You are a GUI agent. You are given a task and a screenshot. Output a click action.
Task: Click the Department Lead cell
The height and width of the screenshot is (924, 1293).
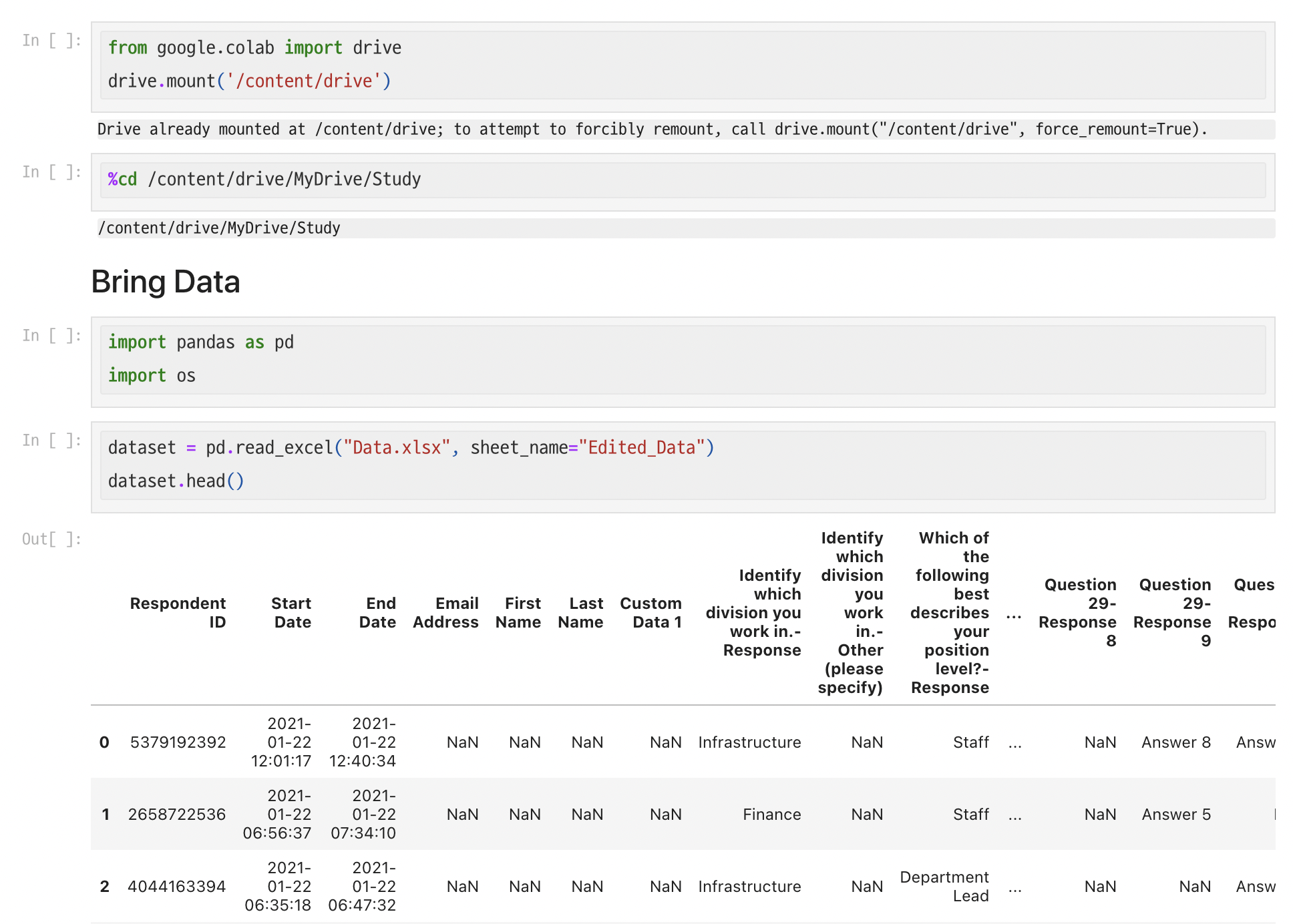pos(944,887)
